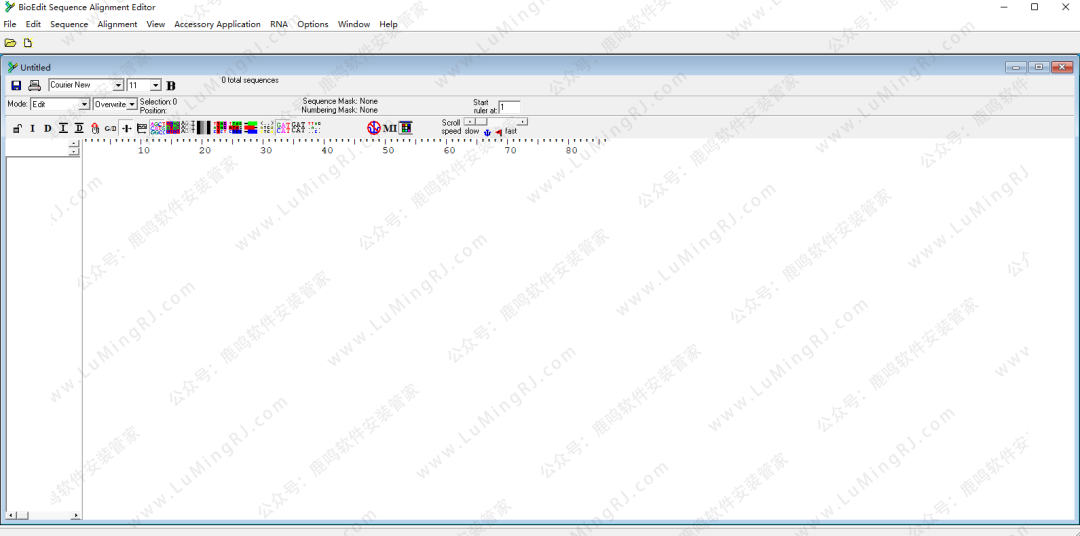1080x536 pixels.
Task: Toggle the G/D toolbar button
Action: 110,128
